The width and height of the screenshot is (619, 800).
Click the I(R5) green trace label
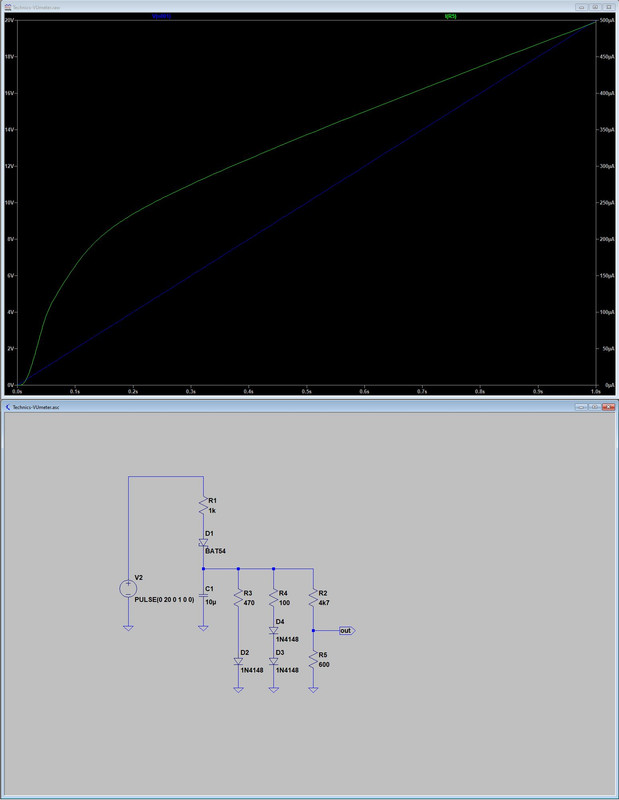pos(451,16)
